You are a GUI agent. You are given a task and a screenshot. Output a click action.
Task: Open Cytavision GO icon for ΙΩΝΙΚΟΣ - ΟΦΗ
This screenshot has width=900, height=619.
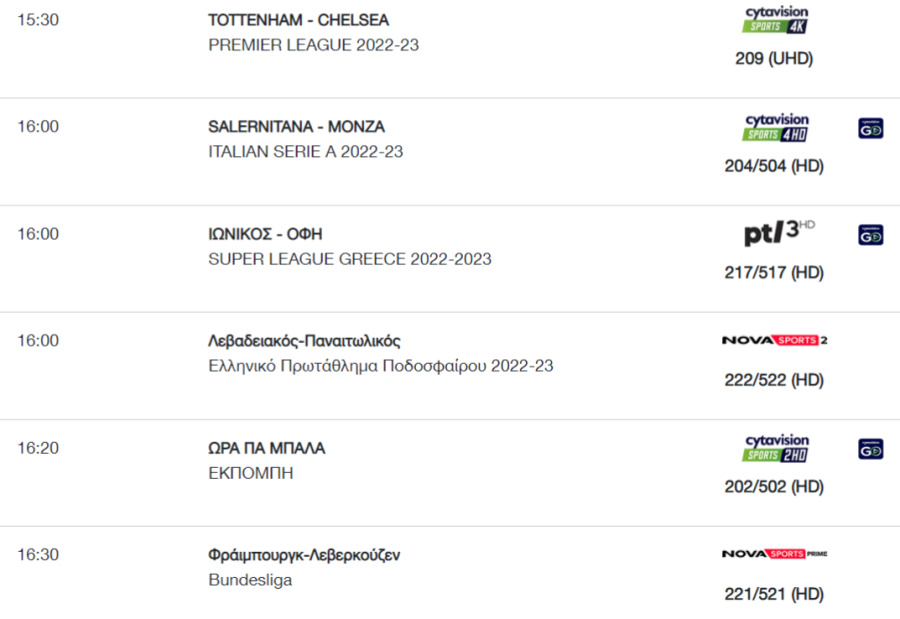click(871, 235)
